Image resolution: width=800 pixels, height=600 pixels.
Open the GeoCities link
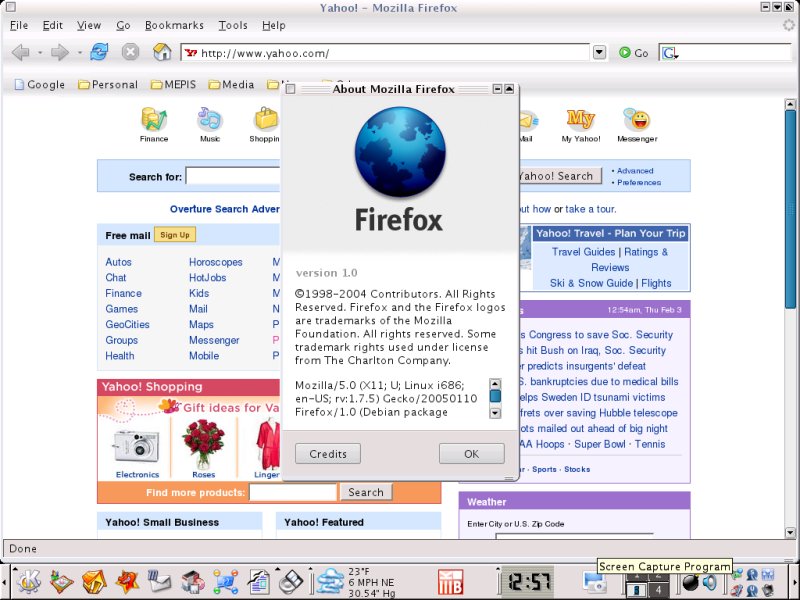pos(128,324)
